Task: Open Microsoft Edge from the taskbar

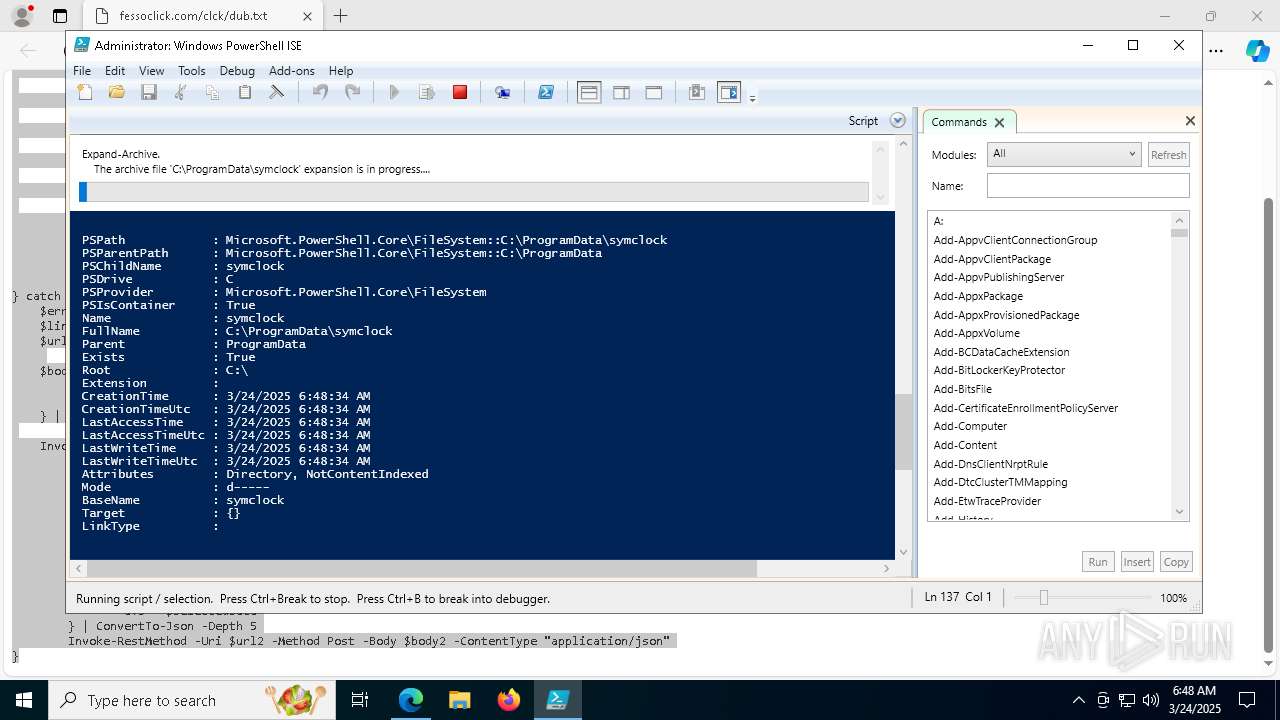Action: click(411, 700)
